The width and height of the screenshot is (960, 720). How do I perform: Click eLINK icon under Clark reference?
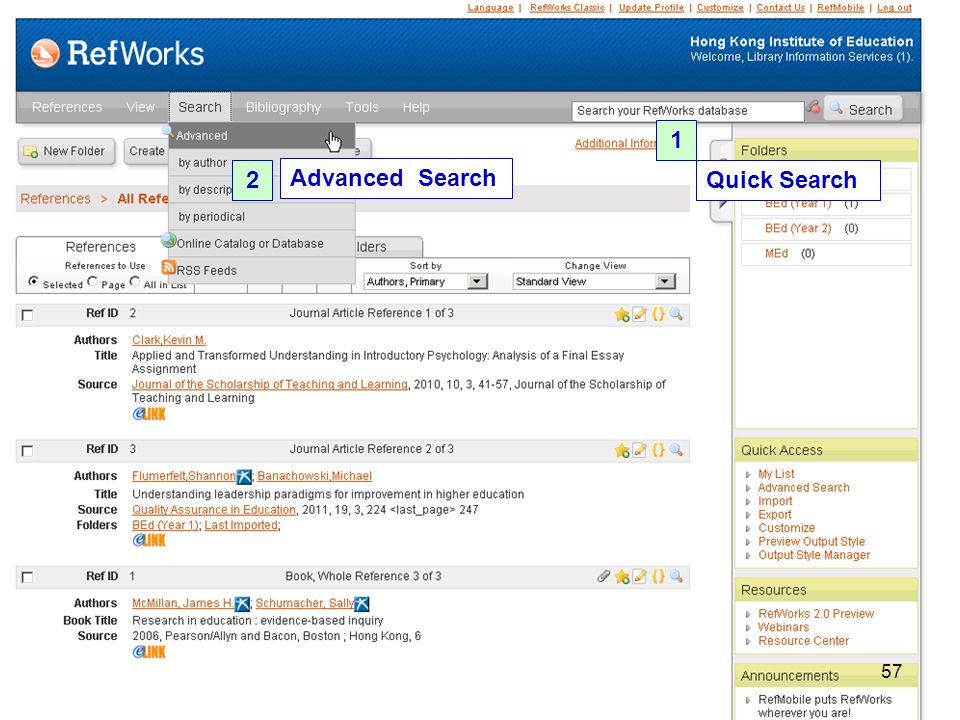tap(149, 414)
